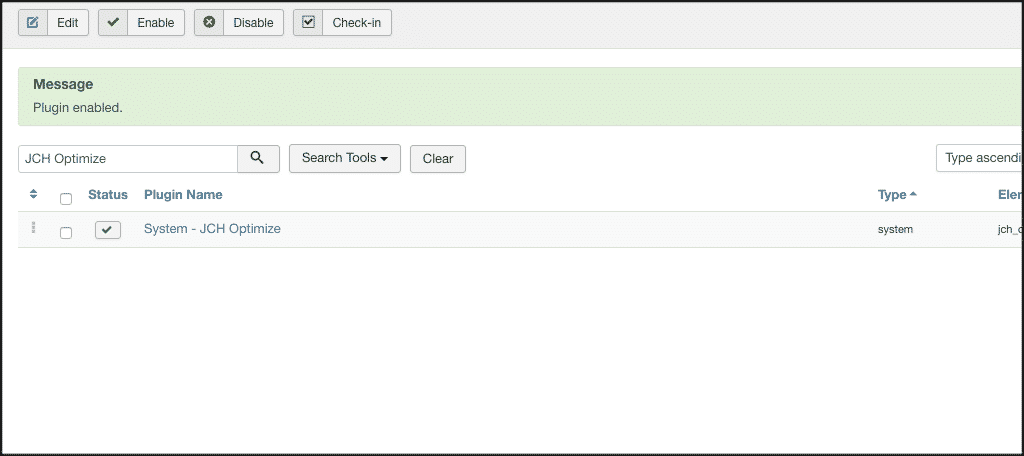Click the Disable toolbar button label
The height and width of the screenshot is (456, 1024).
[253, 23]
